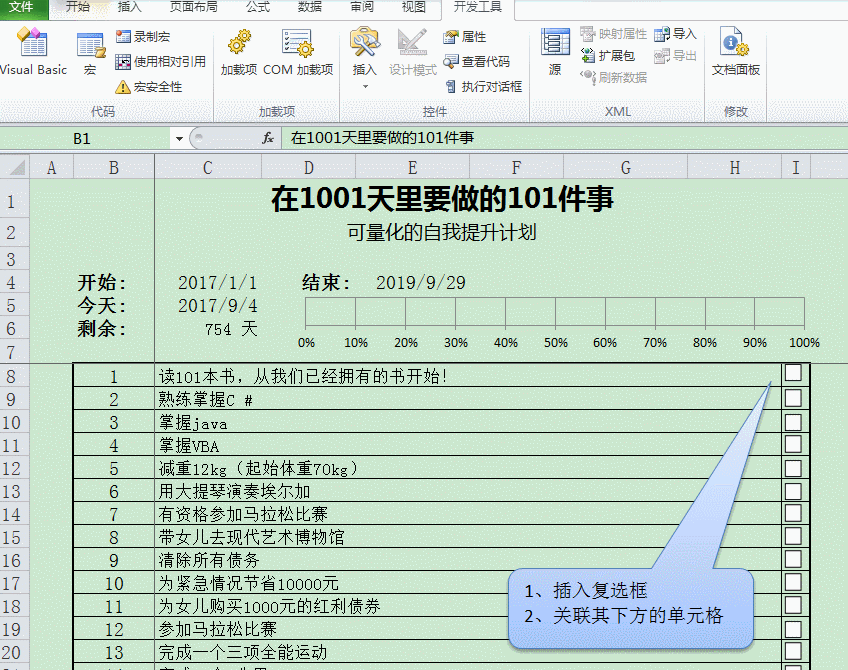Open COM 加载项 dialog
The width and height of the screenshot is (848, 670).
[298, 53]
